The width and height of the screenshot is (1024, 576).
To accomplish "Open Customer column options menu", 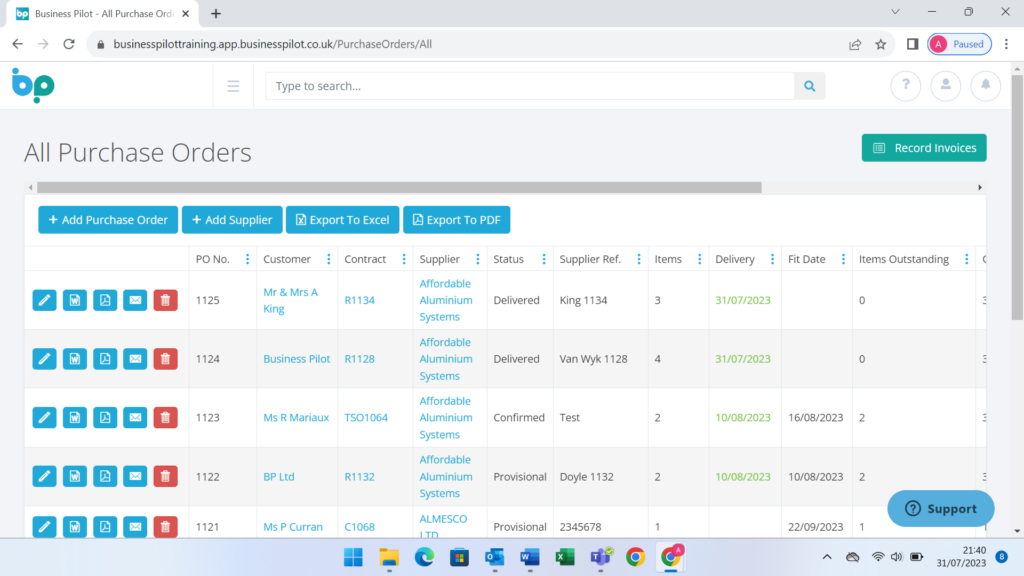I will tap(328, 259).
